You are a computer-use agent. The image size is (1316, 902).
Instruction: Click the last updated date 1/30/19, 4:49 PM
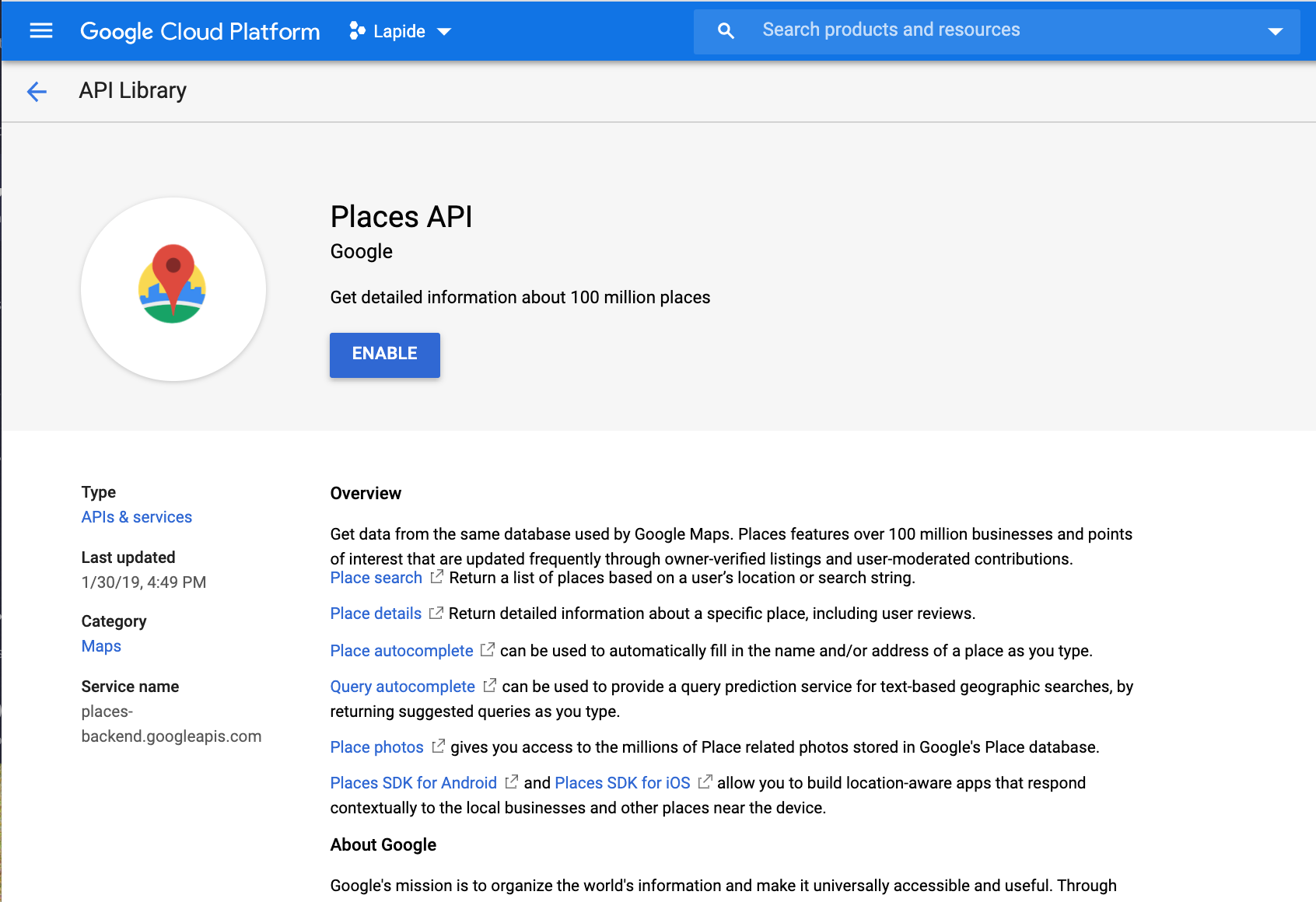[x=144, y=582]
